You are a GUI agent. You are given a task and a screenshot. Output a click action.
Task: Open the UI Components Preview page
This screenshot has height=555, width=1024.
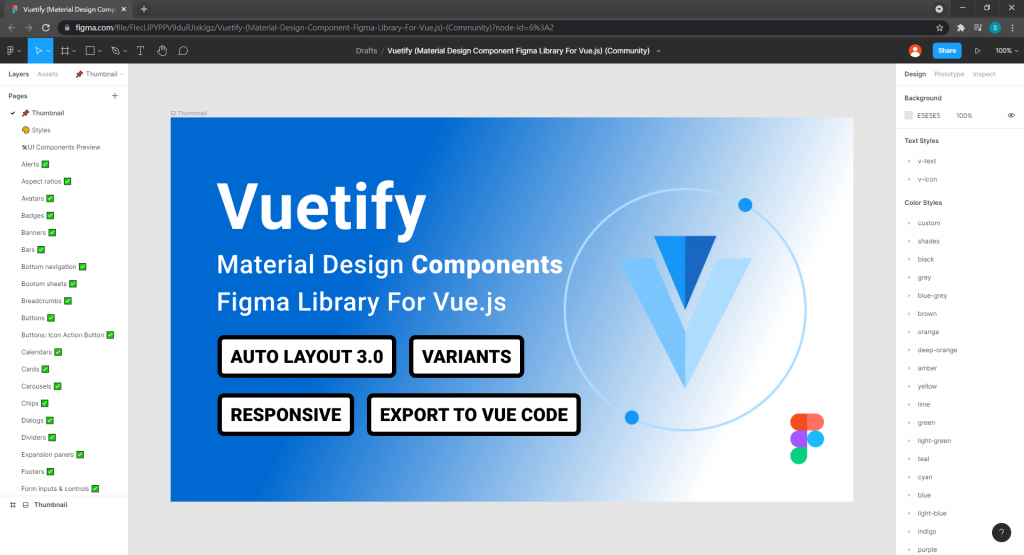(x=61, y=147)
